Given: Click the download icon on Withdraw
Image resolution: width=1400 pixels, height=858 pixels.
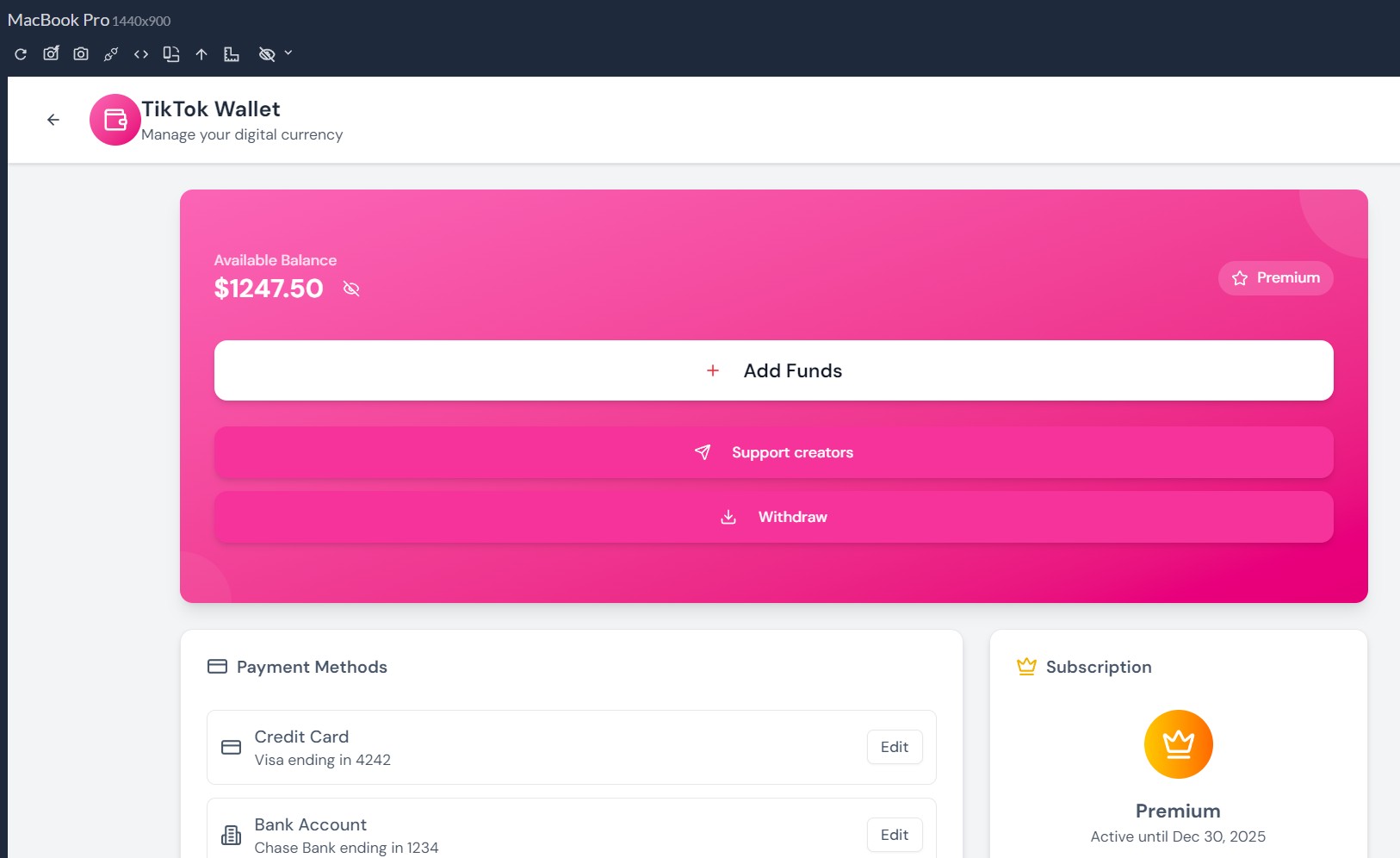Looking at the screenshot, I should click(728, 517).
